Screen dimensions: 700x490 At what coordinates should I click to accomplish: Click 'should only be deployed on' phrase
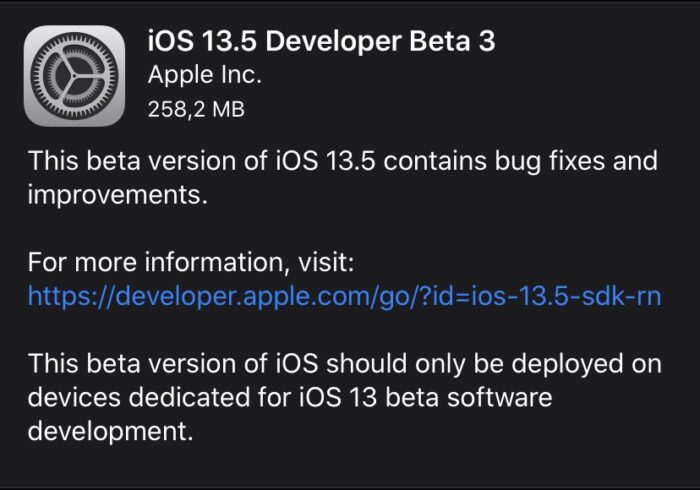tap(494, 364)
